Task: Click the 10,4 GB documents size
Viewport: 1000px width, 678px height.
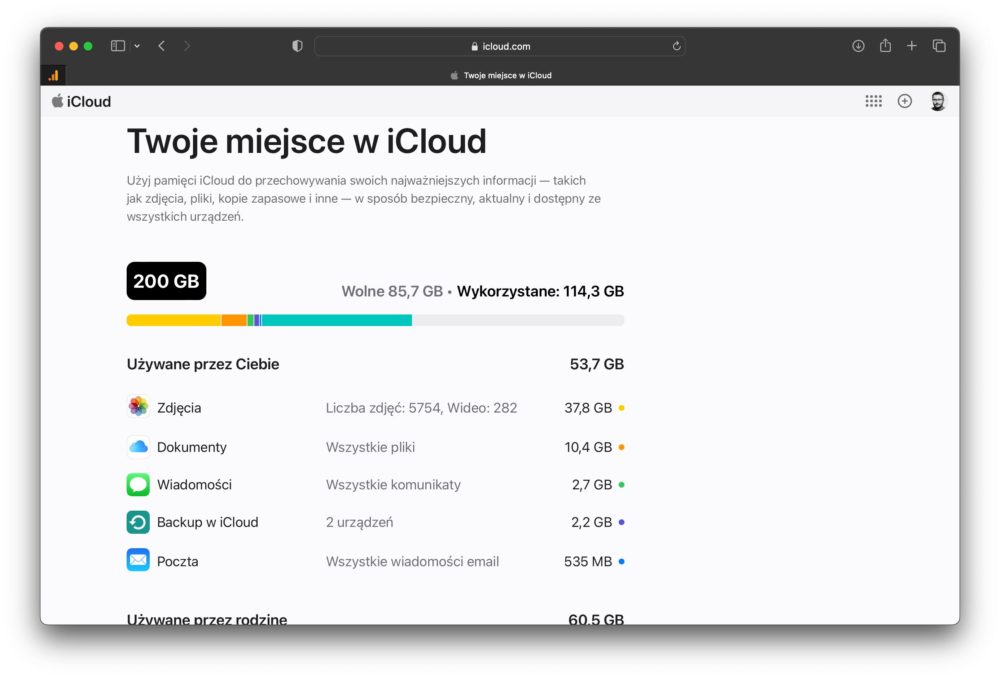Action: pyautogui.click(x=588, y=447)
